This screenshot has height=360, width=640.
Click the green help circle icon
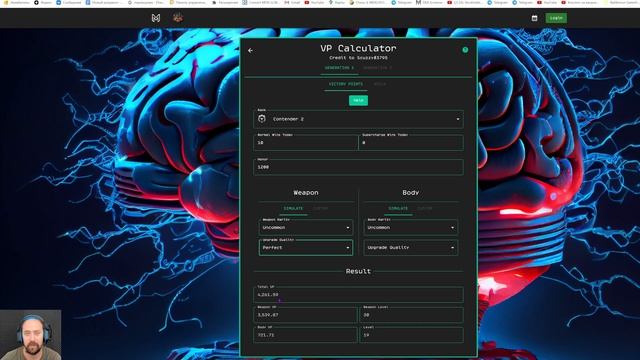pyautogui.click(x=465, y=50)
